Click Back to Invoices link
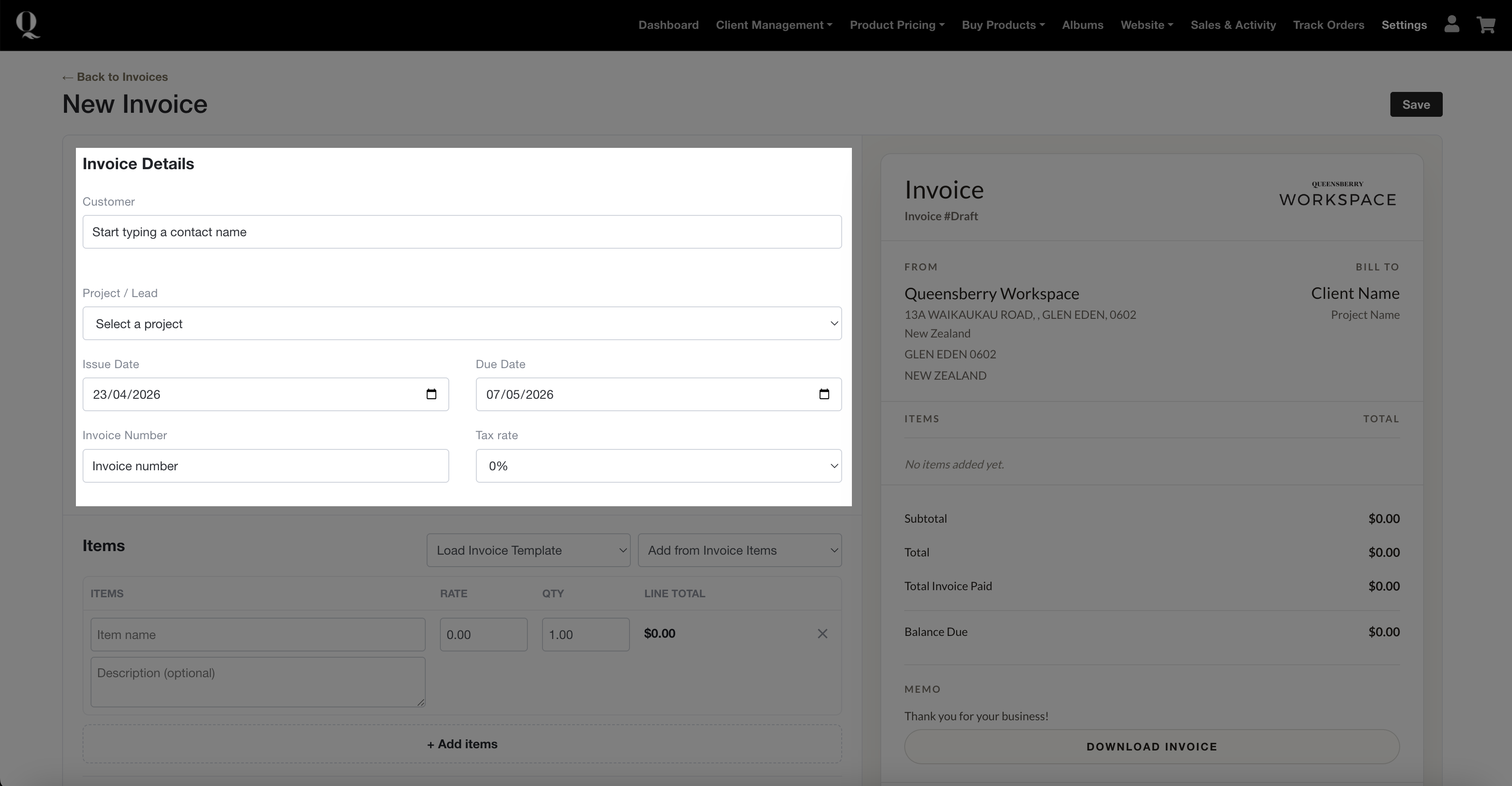The image size is (1512, 786). 115,77
